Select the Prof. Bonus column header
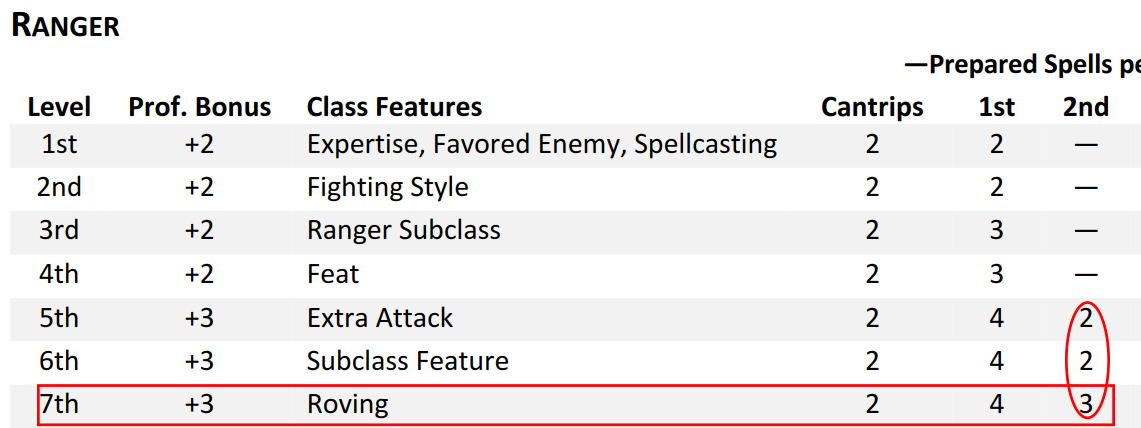 200,107
